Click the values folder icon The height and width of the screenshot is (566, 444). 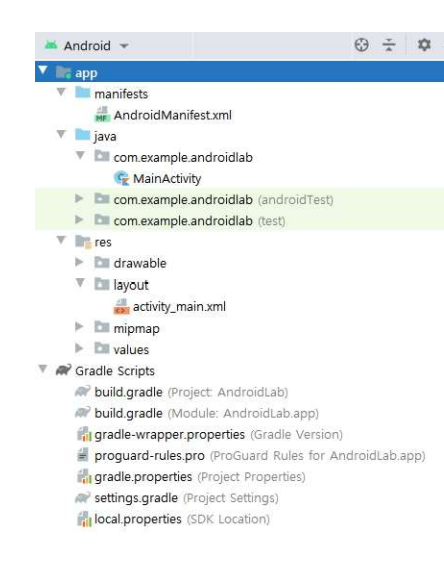[x=101, y=348]
